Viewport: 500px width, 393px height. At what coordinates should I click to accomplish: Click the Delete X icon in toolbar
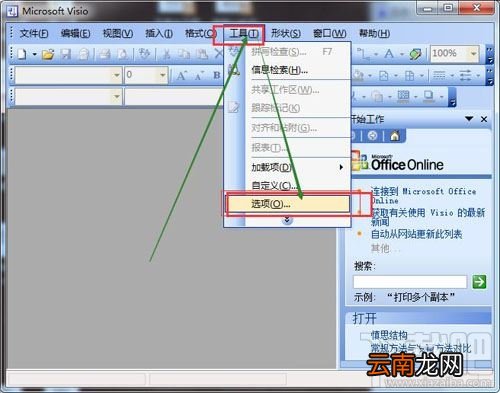point(218,53)
